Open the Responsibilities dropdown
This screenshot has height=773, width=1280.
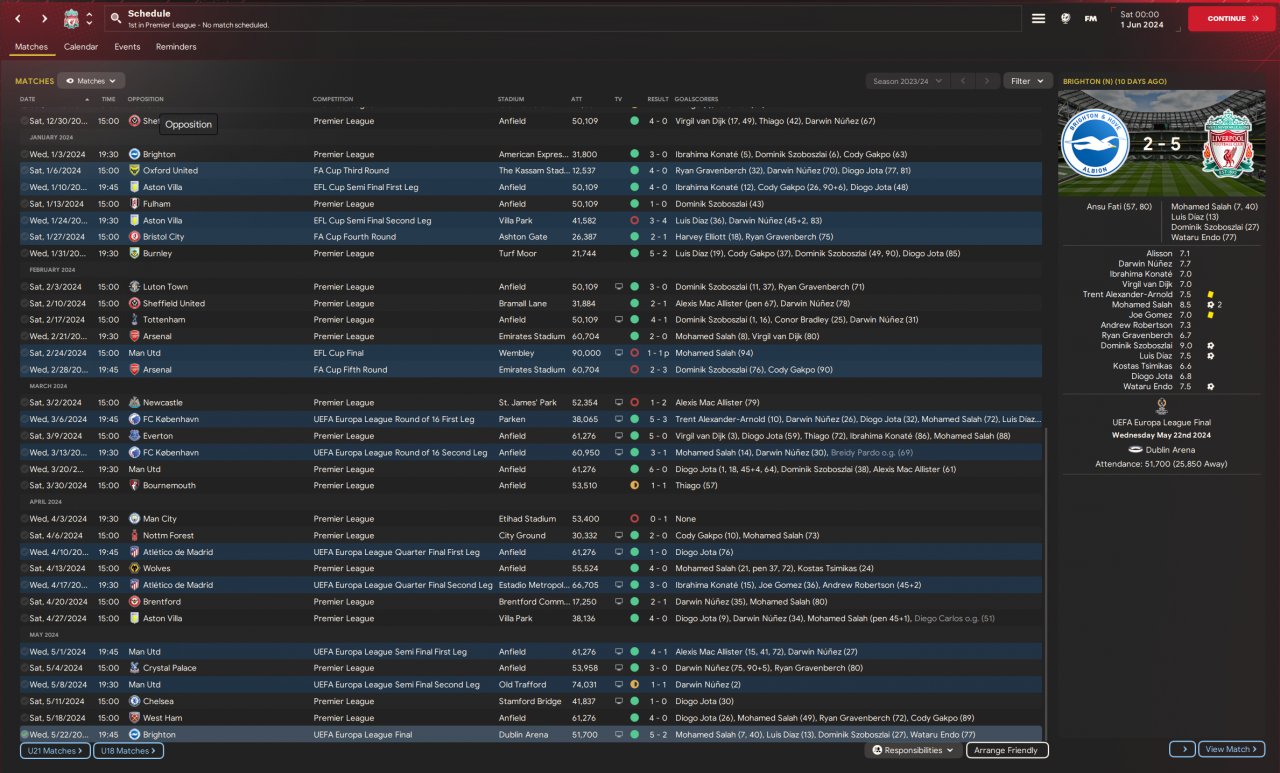(x=913, y=750)
